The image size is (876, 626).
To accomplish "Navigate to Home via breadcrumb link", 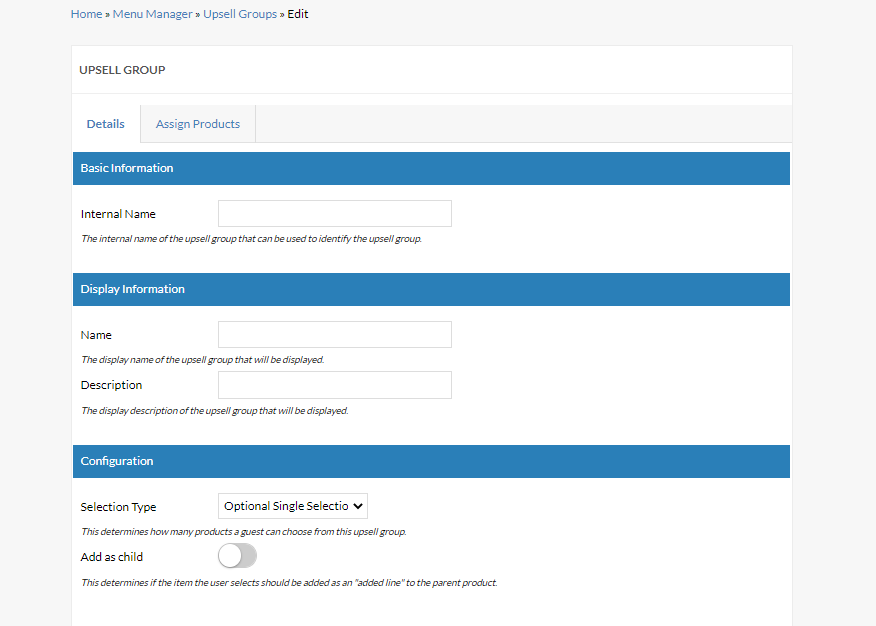I will pos(86,13).
